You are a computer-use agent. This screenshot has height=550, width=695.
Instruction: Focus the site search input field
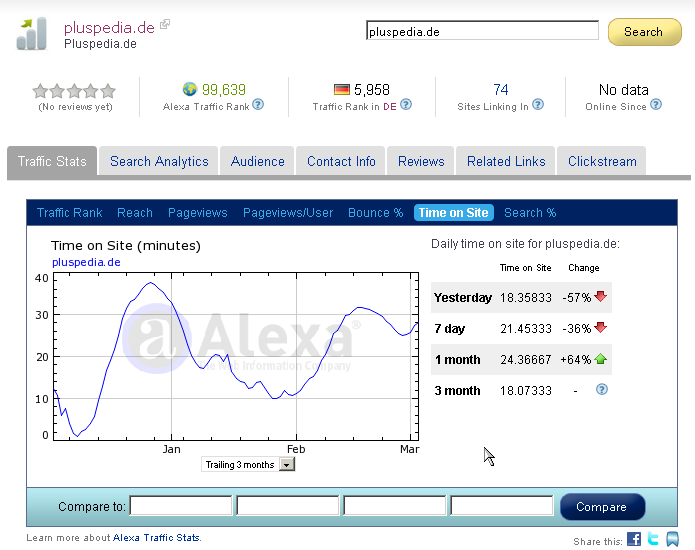482,31
